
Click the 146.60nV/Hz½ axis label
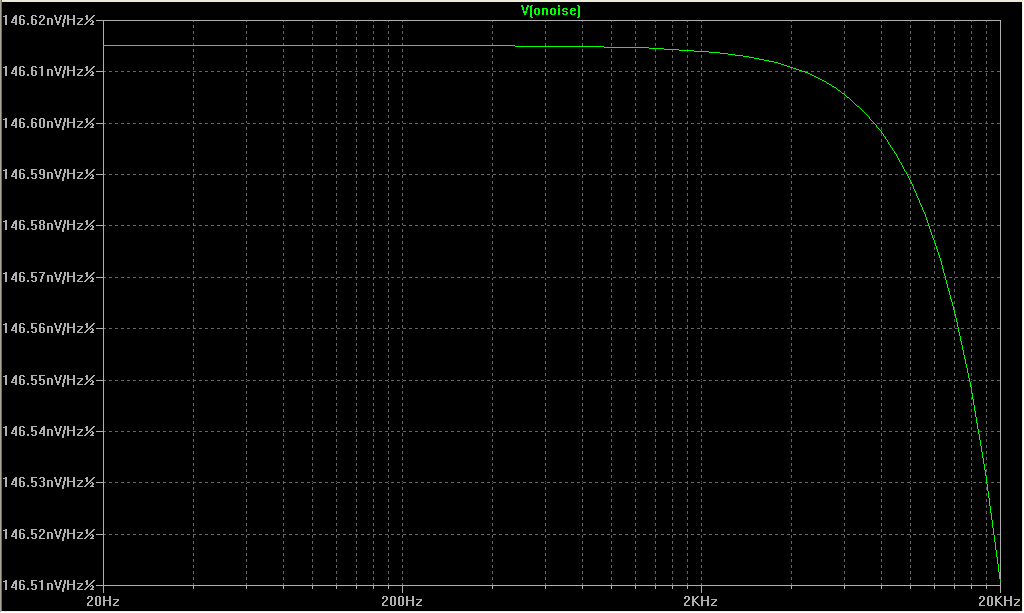coord(49,123)
